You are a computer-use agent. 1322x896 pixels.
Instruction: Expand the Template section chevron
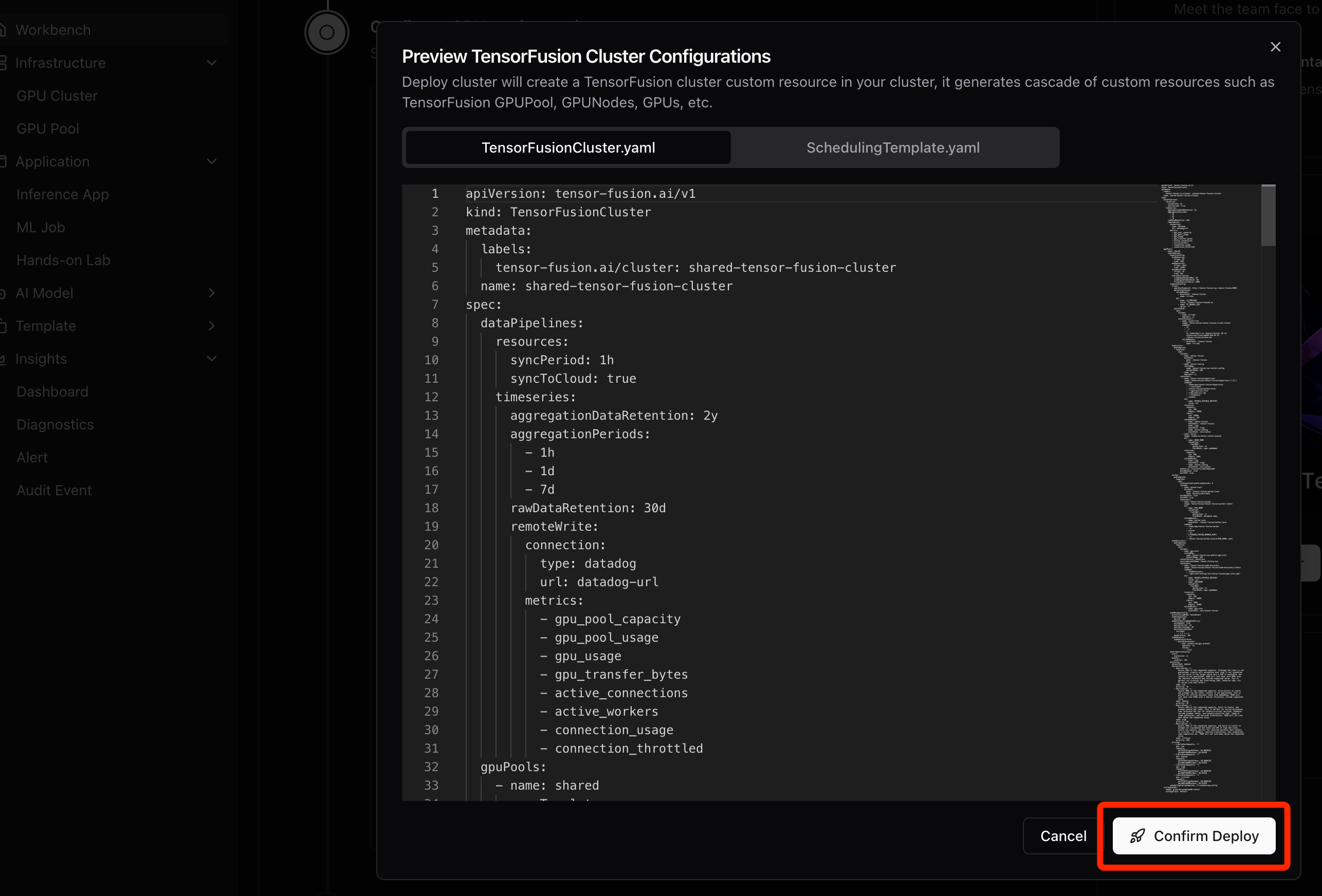(x=212, y=326)
